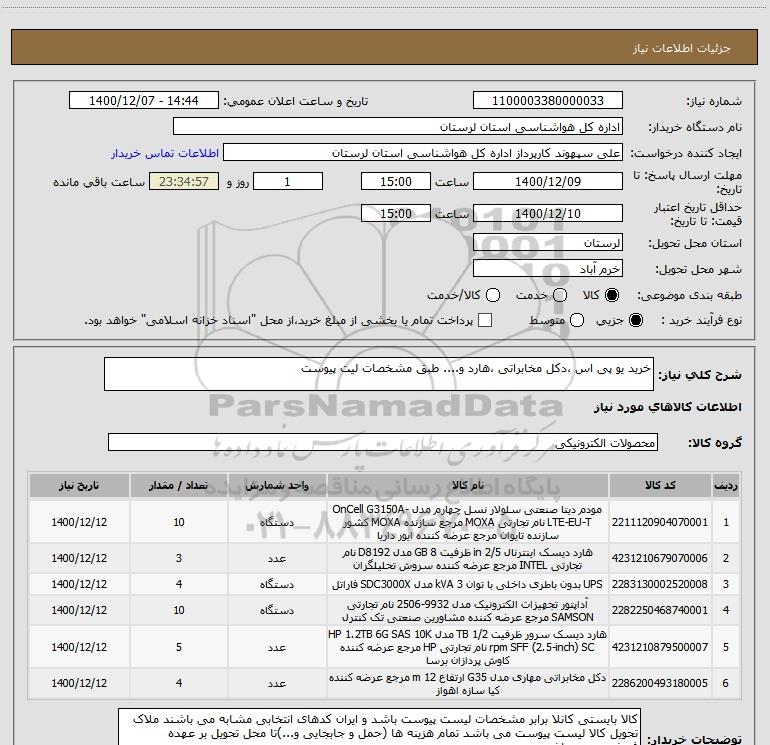This screenshot has width=770, height=745.
Task: Open the اطلاعات تماس خریدار link
Action: point(165,153)
